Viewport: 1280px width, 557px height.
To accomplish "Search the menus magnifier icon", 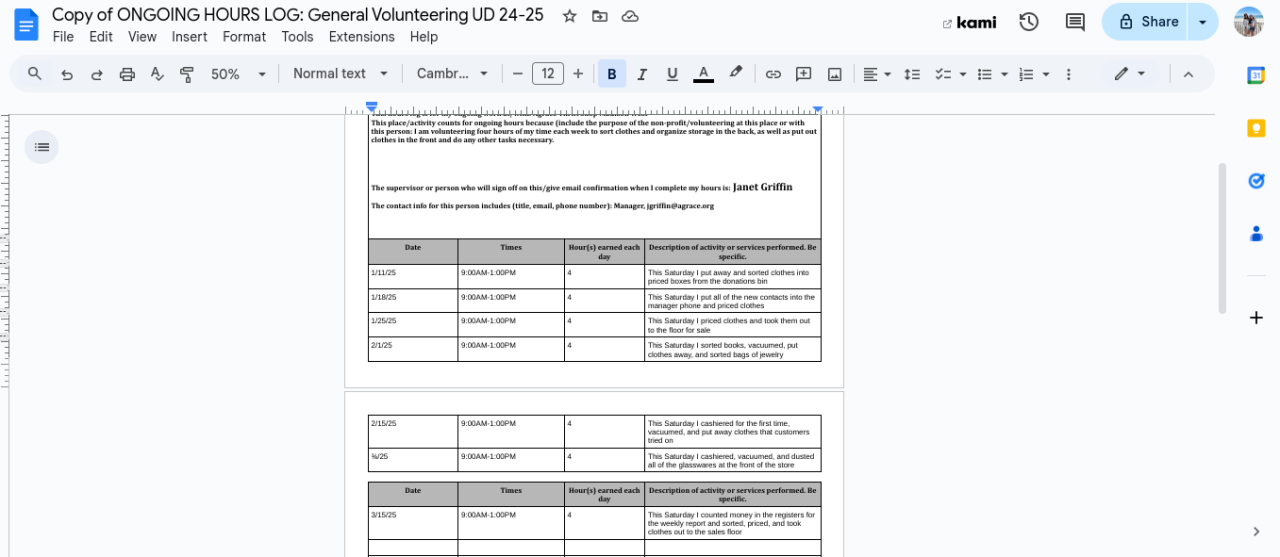I will click(35, 74).
